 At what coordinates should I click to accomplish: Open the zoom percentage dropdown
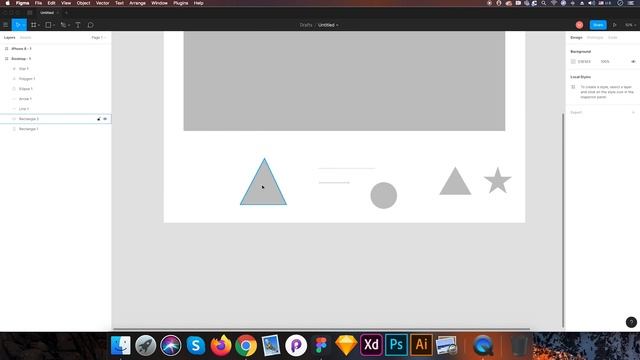point(631,25)
